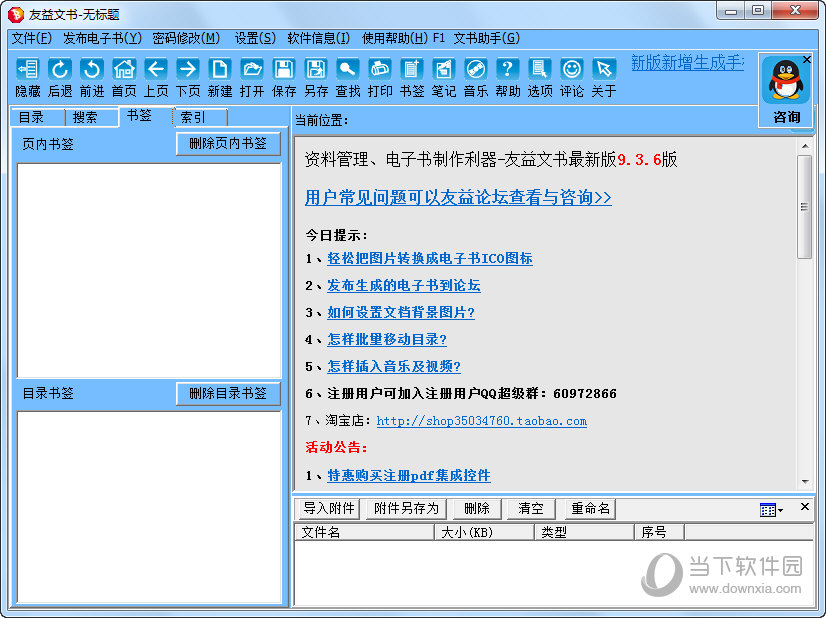This screenshot has width=826, height=618.
Task: Sort attachments by 文件名 column header
Action: [x=364, y=532]
